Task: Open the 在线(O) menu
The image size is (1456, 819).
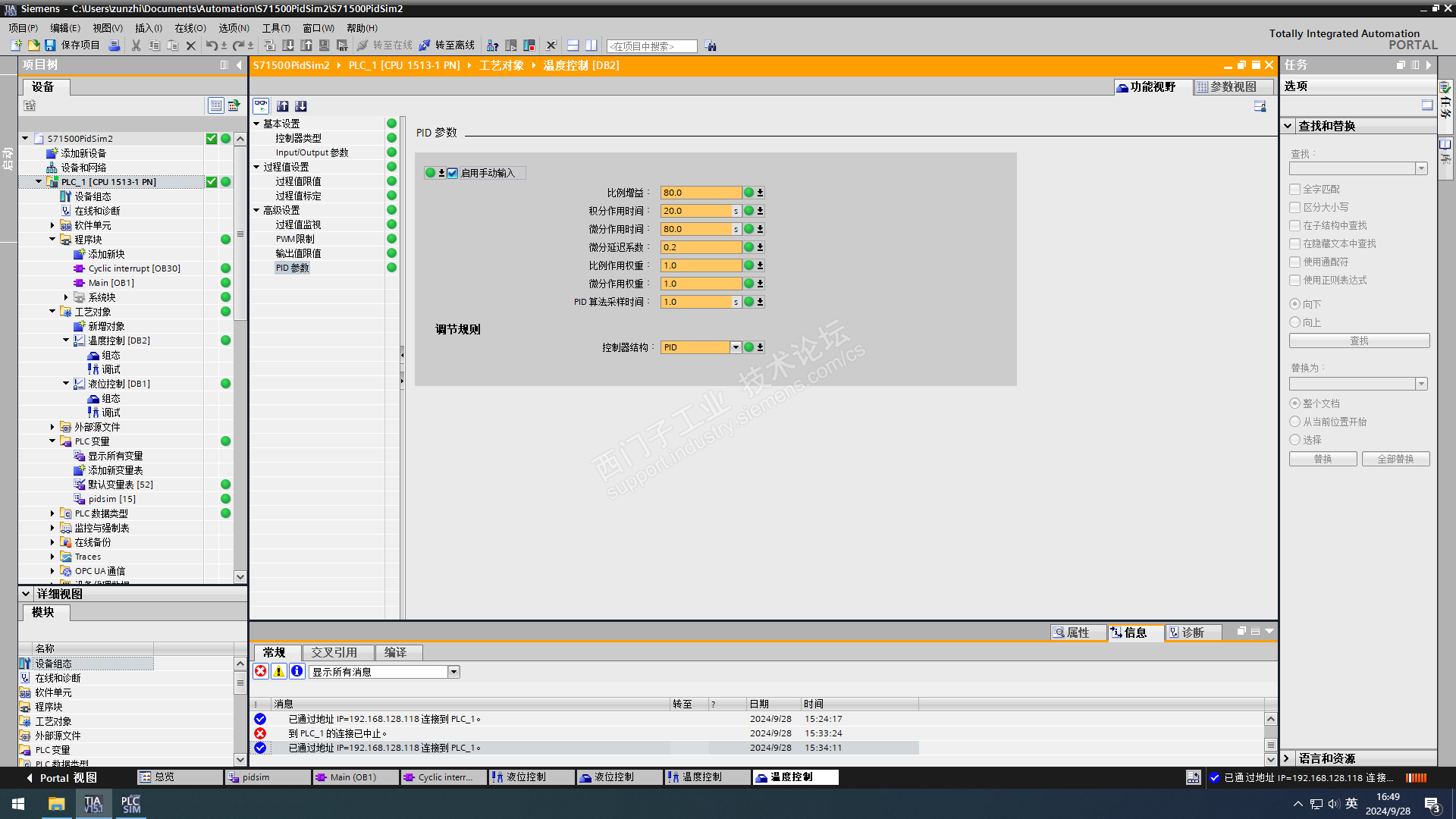Action: click(x=190, y=28)
